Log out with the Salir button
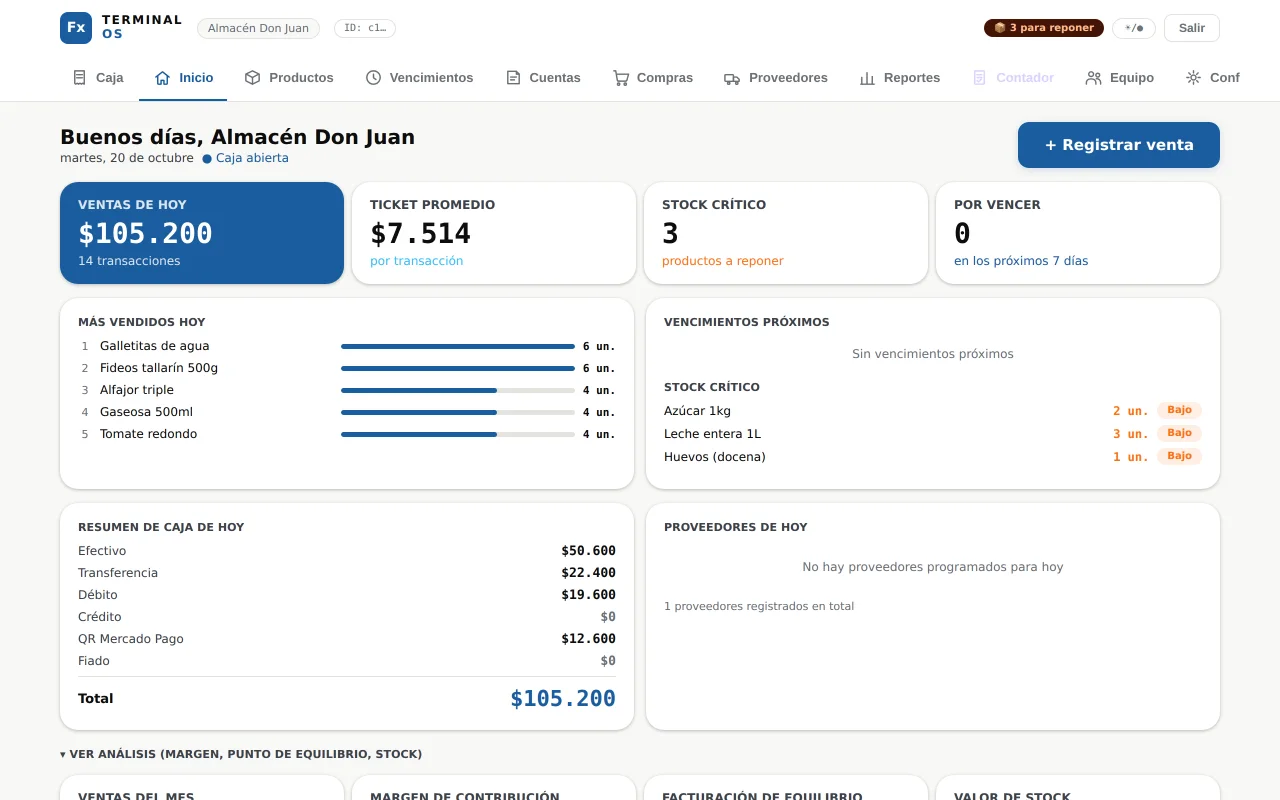The width and height of the screenshot is (1280, 800). [x=1192, y=28]
